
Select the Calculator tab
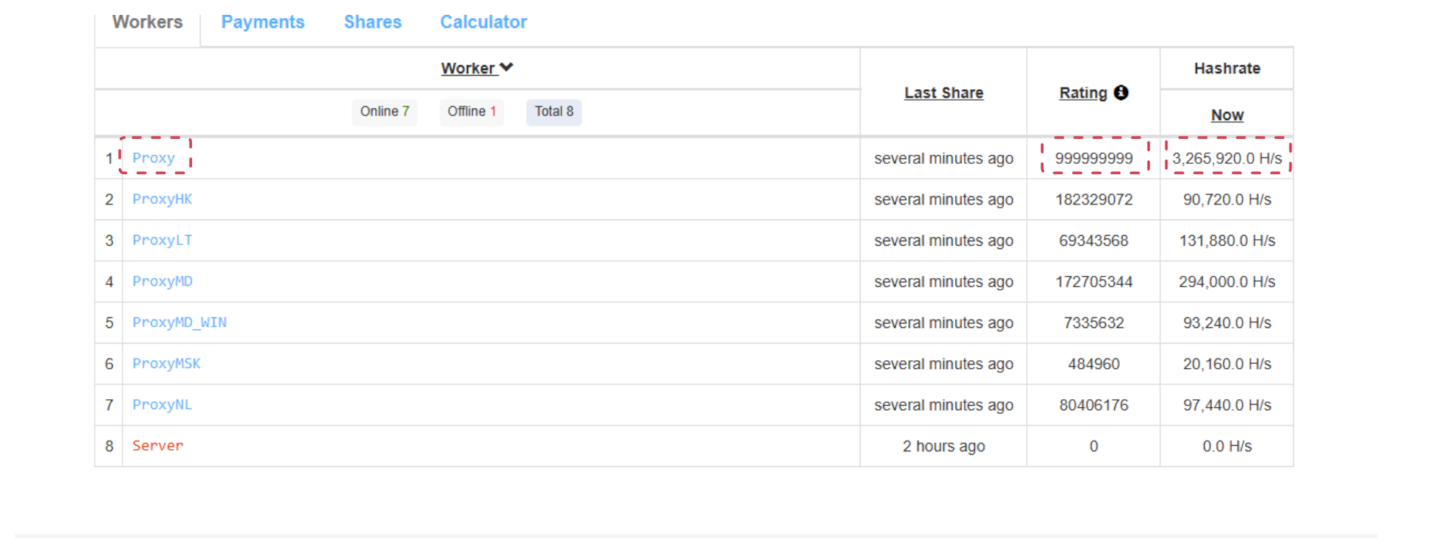tap(483, 22)
